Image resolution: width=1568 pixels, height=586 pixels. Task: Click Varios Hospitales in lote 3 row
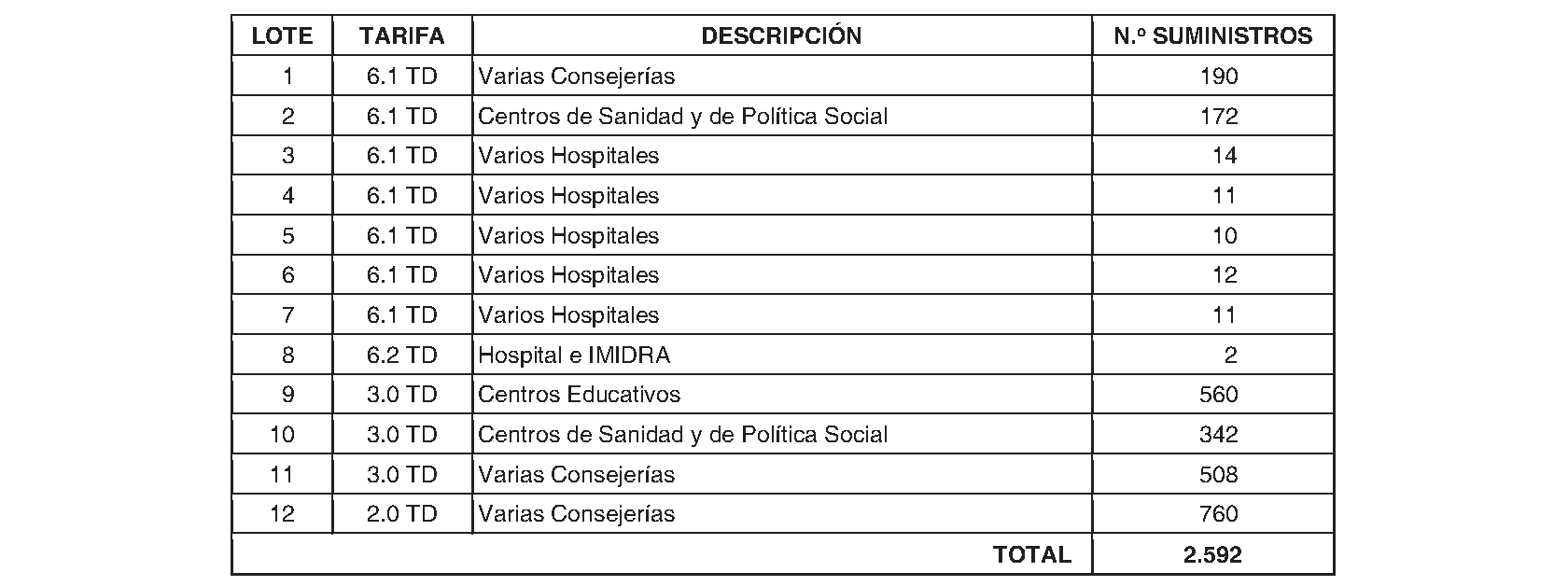pyautogui.click(x=568, y=156)
